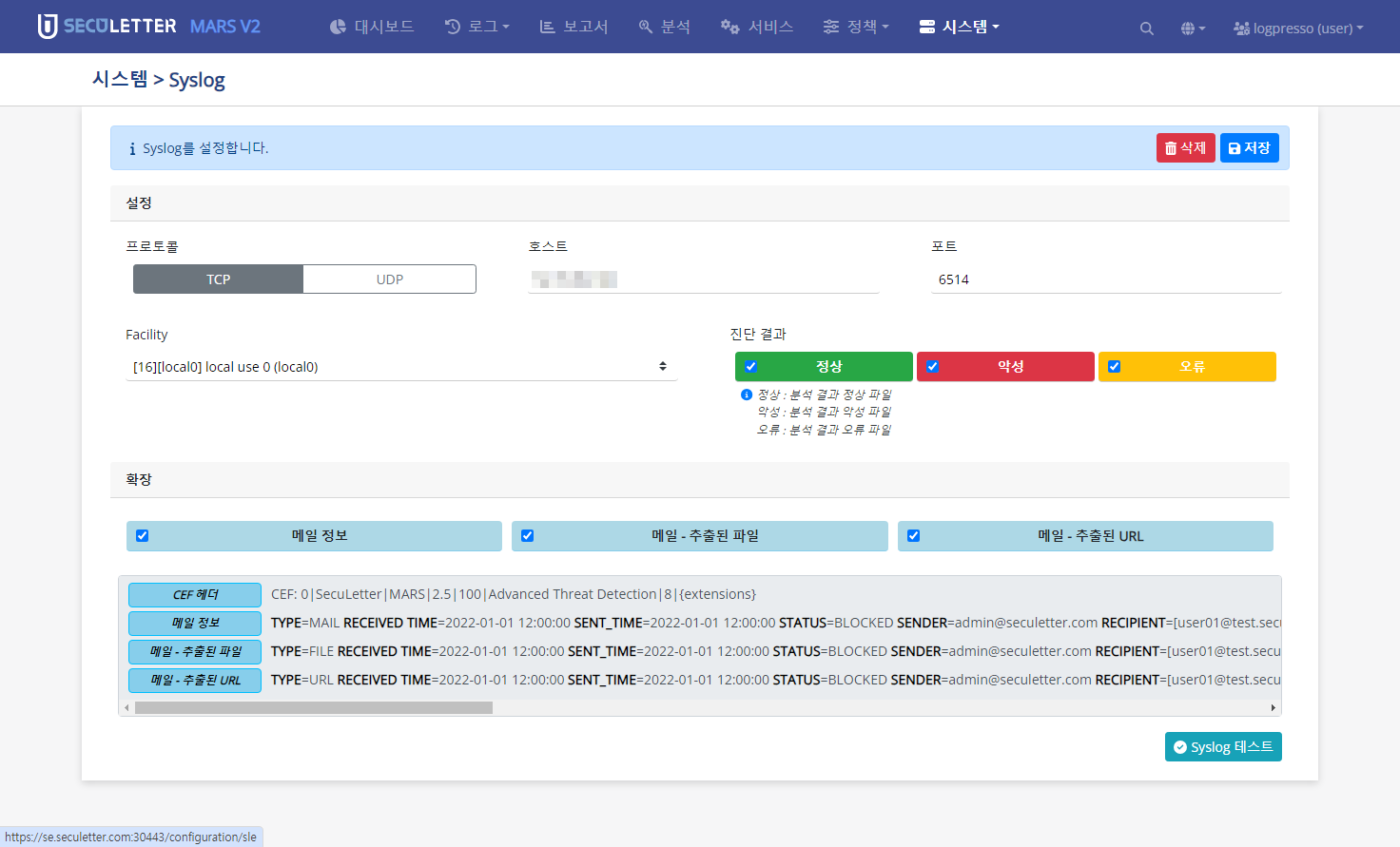
Task: Click the info icon in the Syslog banner
Action: 132,149
